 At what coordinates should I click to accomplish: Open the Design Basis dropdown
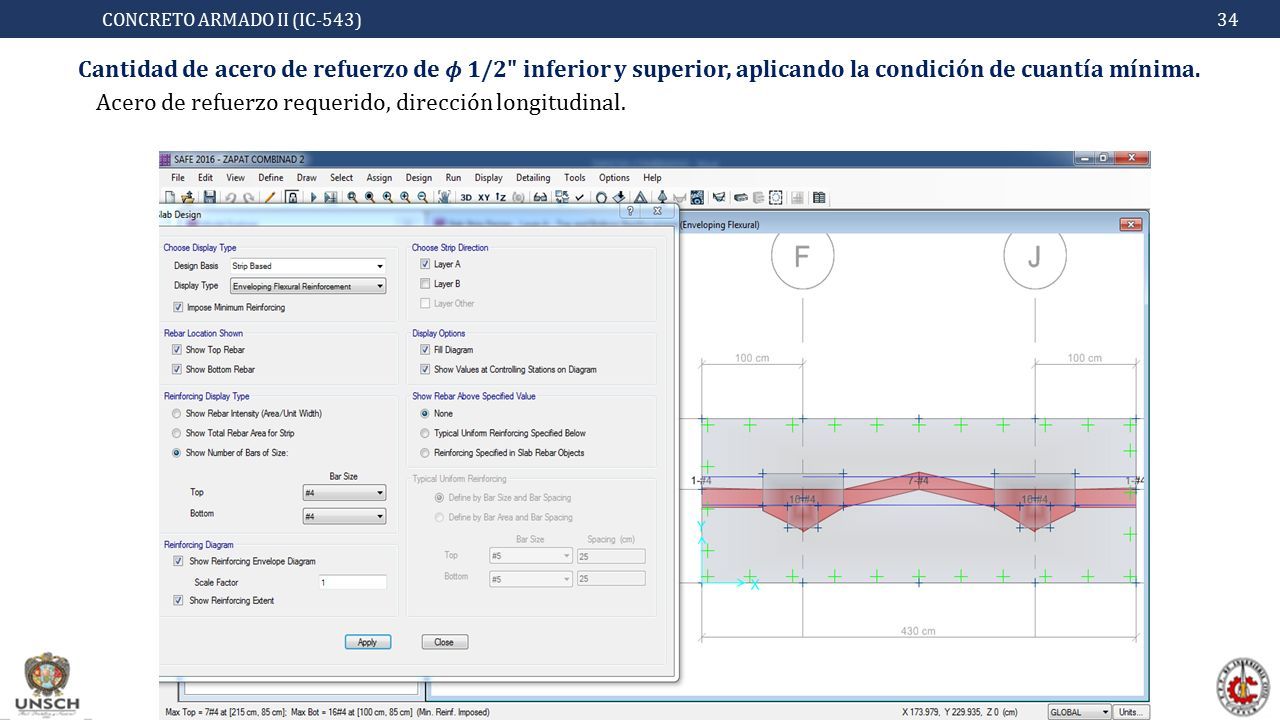click(x=308, y=266)
